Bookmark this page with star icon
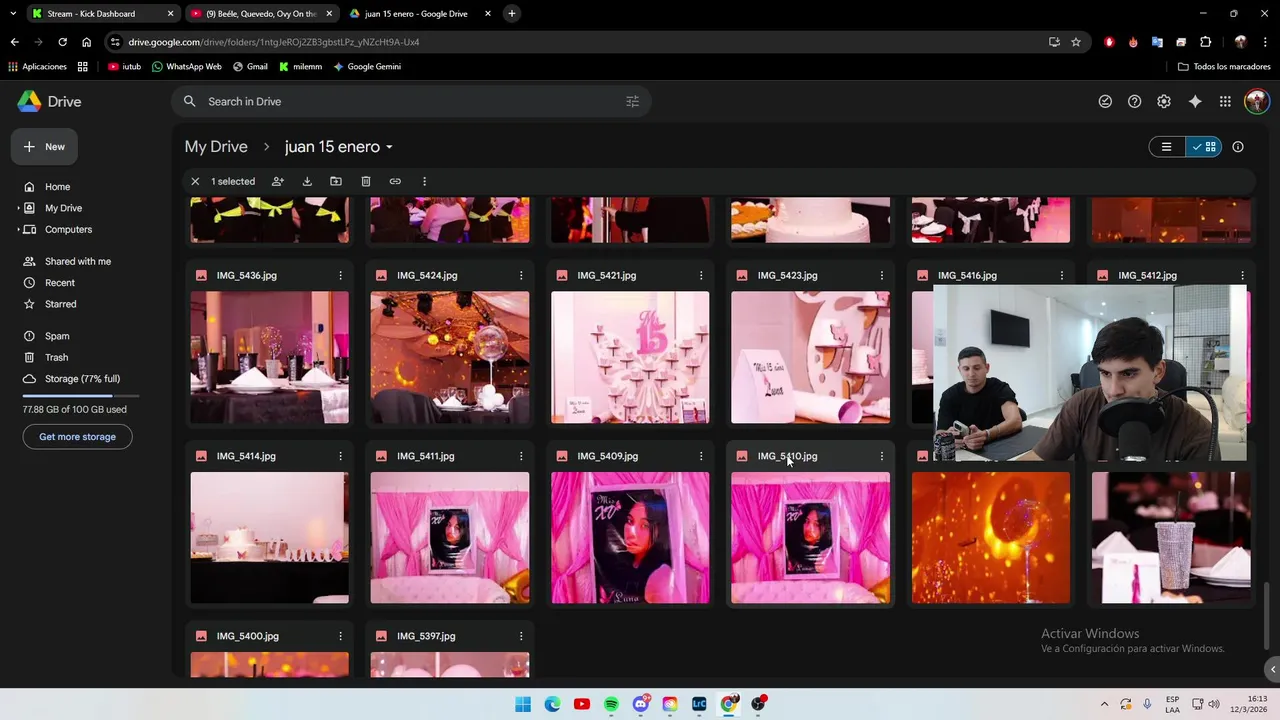1280x720 pixels. click(x=1076, y=42)
